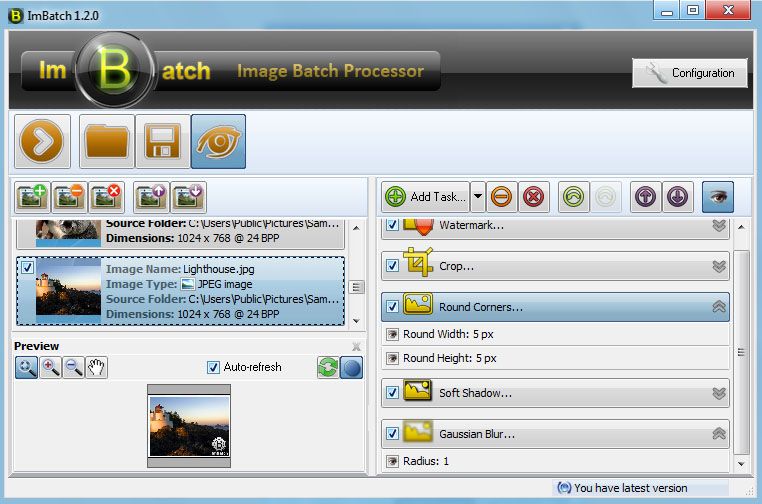Select the Lighthouse preview thumbnail

pyautogui.click(x=189, y=425)
